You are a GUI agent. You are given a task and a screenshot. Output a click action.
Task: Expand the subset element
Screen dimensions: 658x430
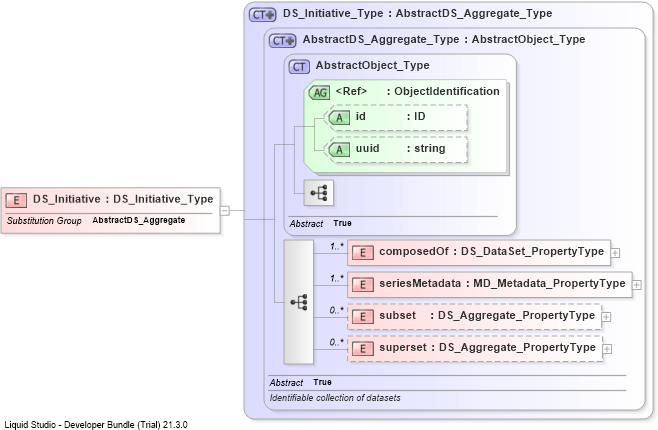[x=606, y=317]
